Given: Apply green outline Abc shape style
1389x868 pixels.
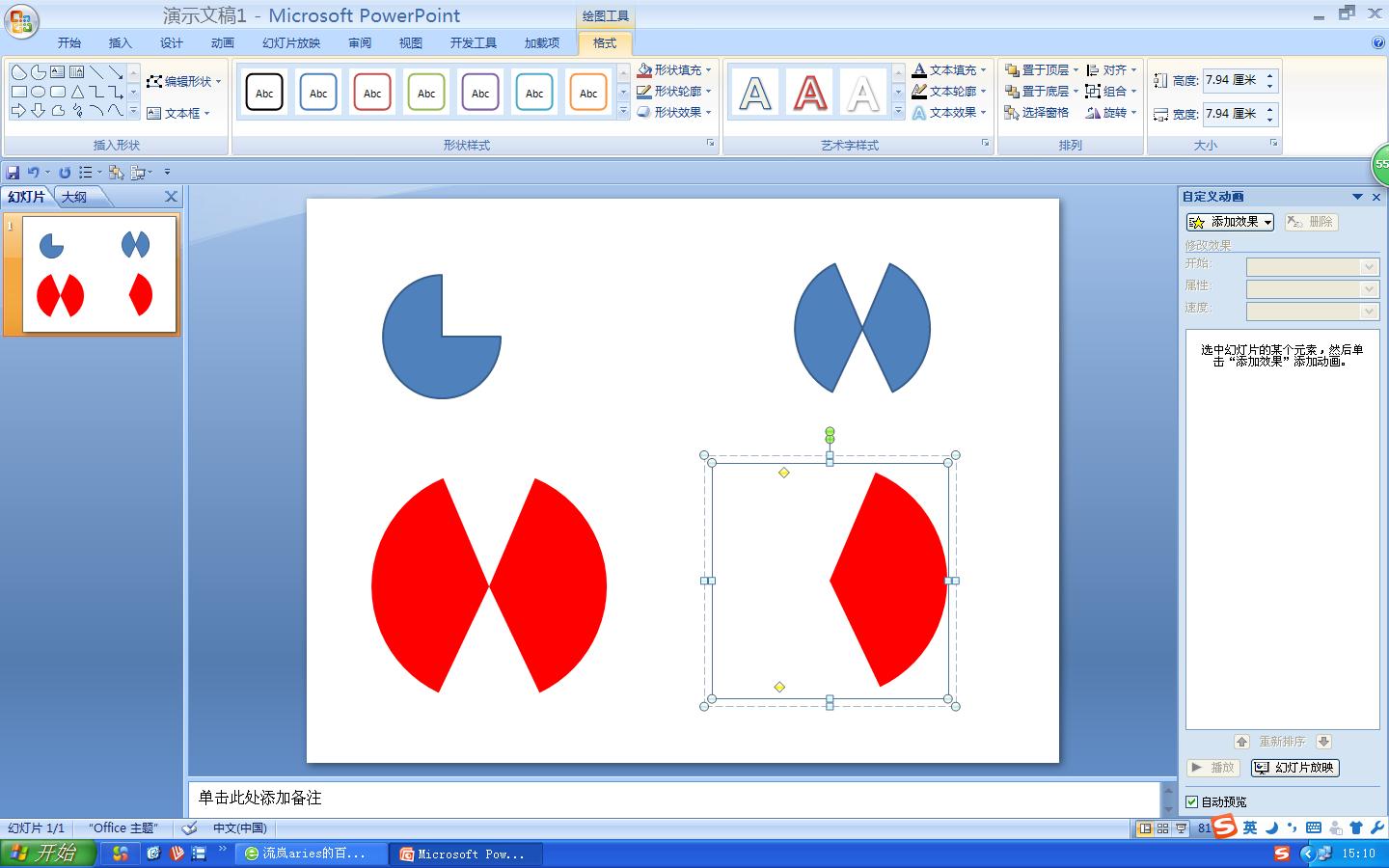Looking at the screenshot, I should [x=426, y=93].
